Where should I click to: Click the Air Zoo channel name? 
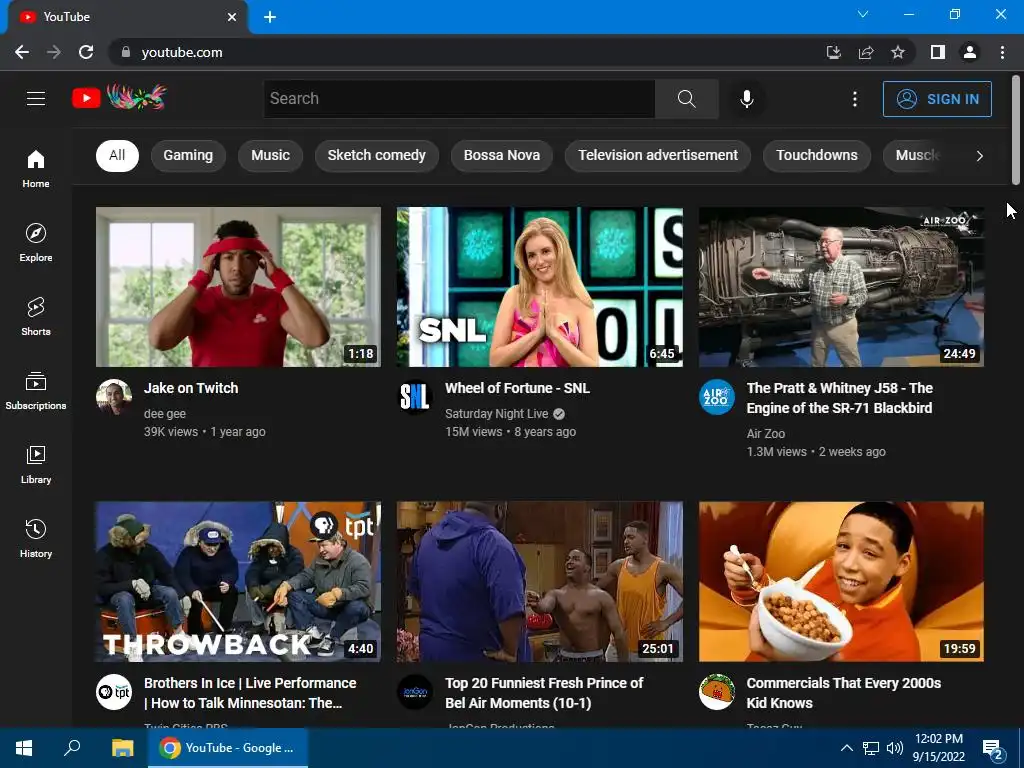tap(765, 433)
